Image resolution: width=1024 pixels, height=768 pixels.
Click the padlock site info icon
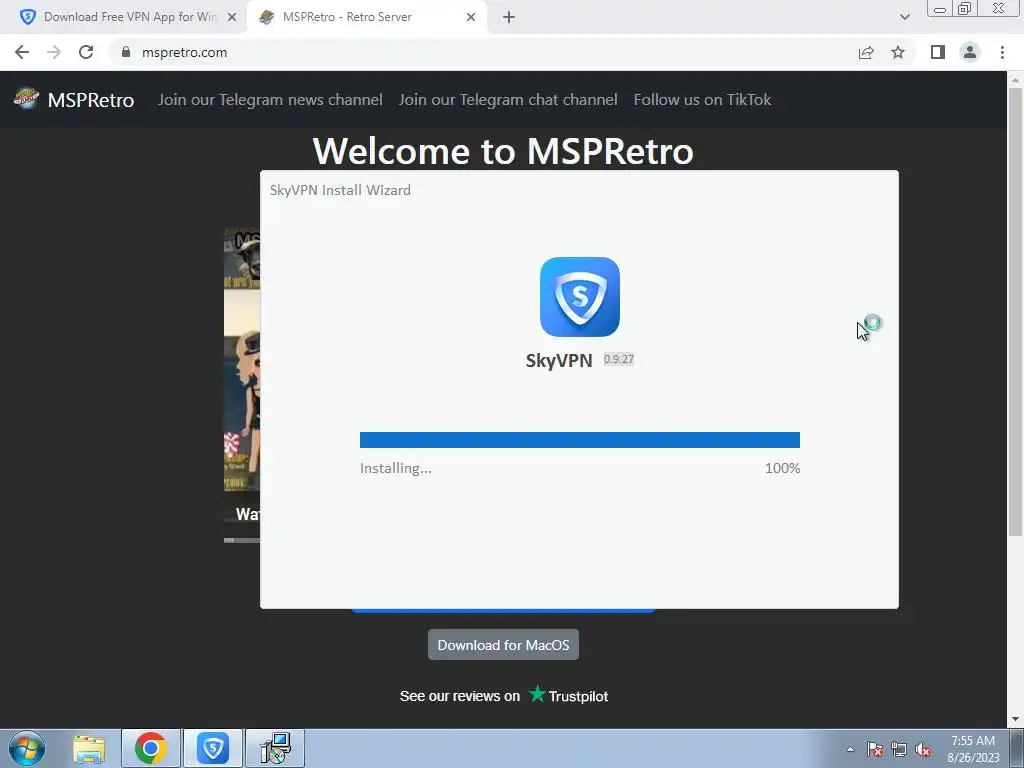[126, 52]
